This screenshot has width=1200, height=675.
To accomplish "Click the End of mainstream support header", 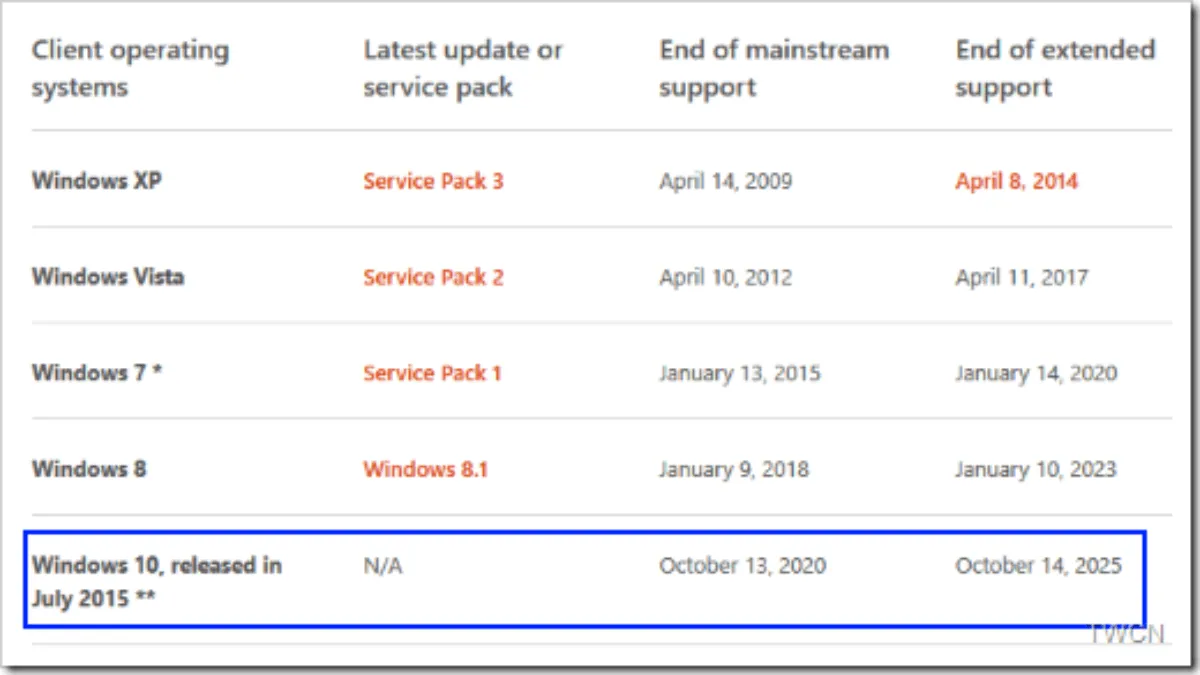I will (773, 68).
